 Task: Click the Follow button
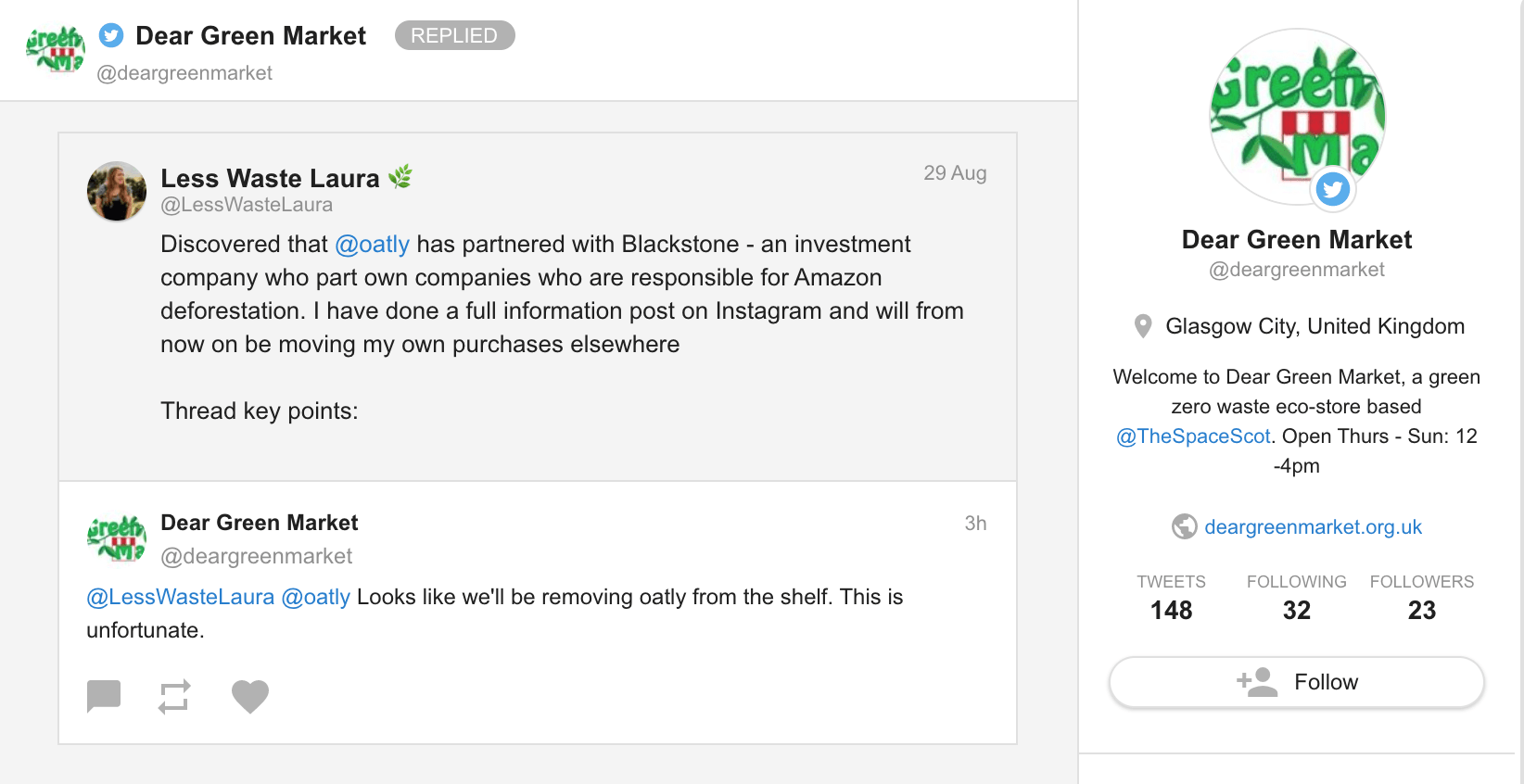[1296, 682]
